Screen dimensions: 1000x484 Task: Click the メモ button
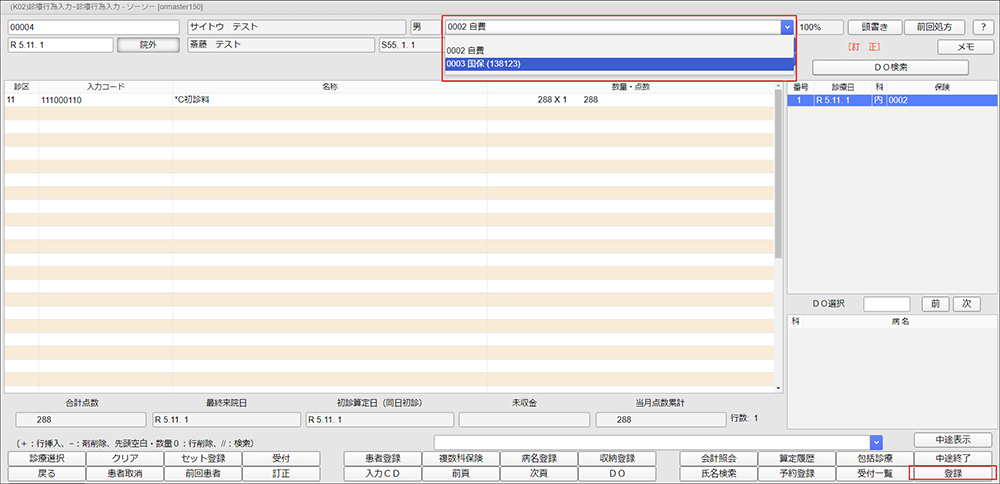[965, 47]
